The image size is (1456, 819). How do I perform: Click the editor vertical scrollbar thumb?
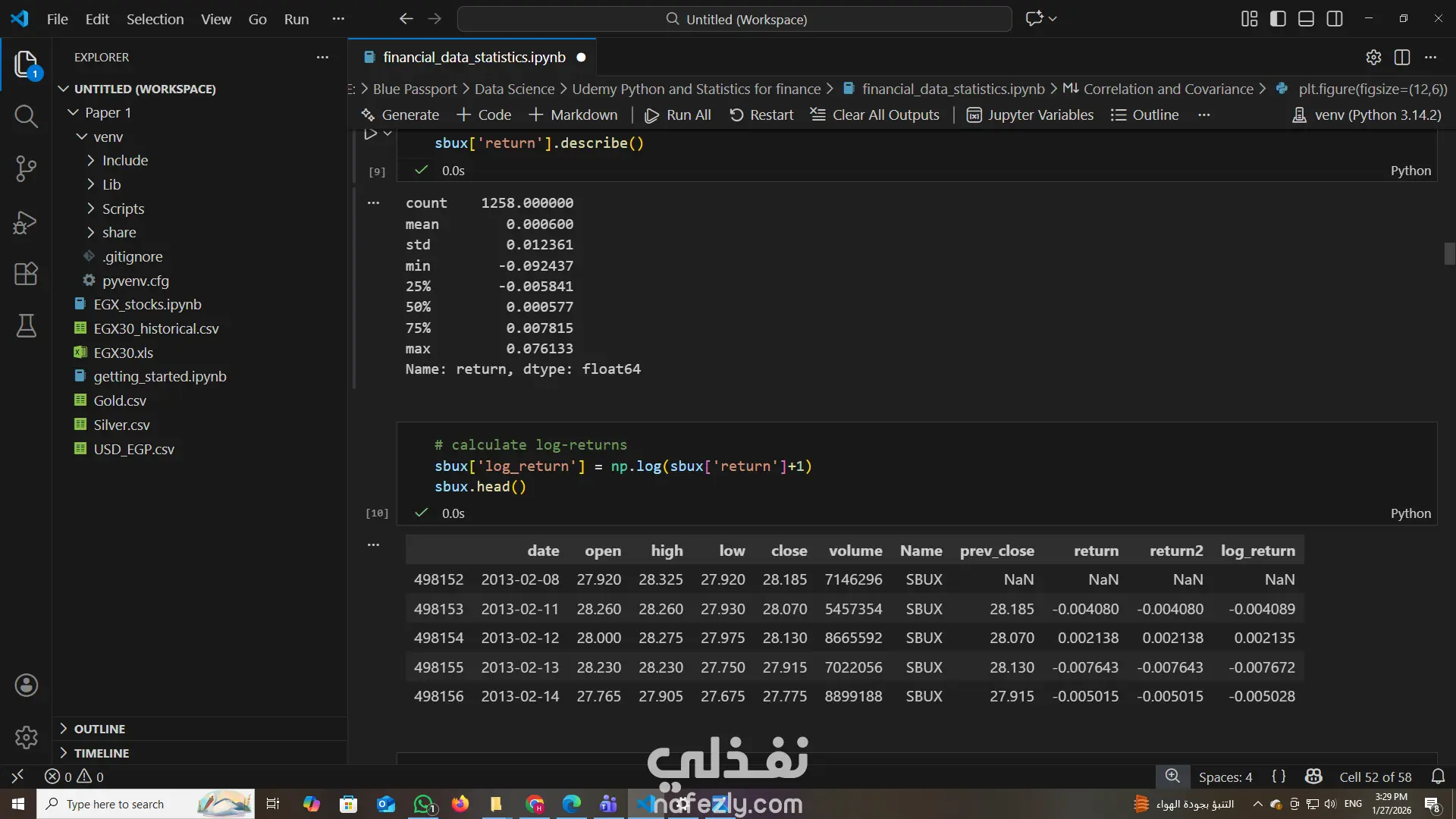click(1449, 254)
